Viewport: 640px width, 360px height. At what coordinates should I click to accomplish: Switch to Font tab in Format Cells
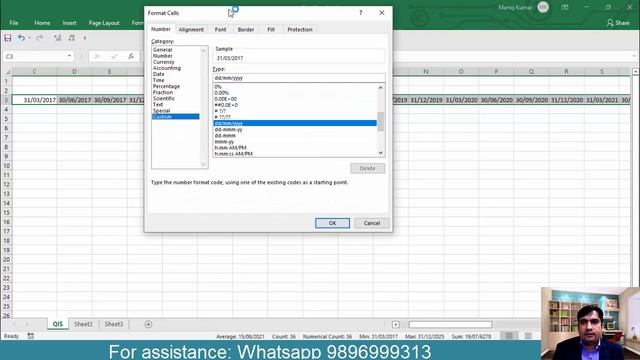pos(220,29)
